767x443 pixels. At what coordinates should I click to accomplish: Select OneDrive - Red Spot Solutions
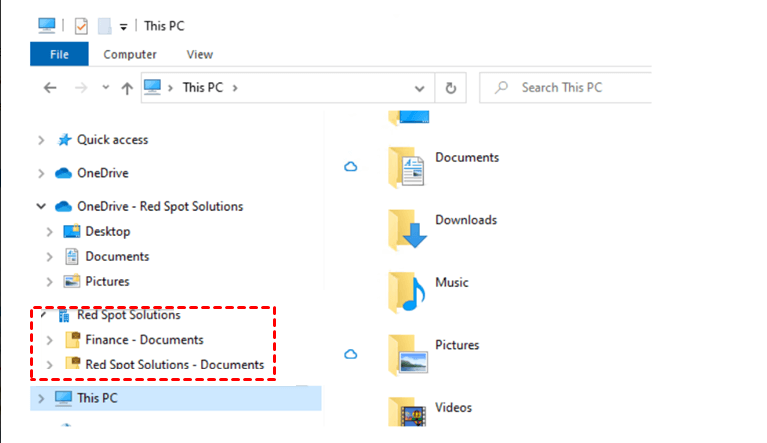[x=160, y=206]
